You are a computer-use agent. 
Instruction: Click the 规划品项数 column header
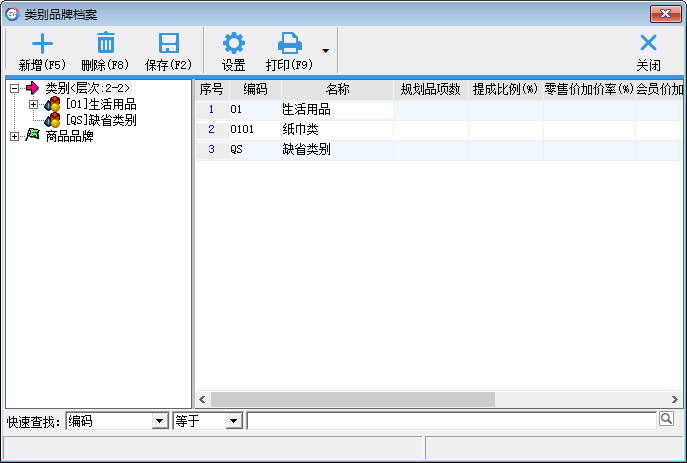coord(431,90)
